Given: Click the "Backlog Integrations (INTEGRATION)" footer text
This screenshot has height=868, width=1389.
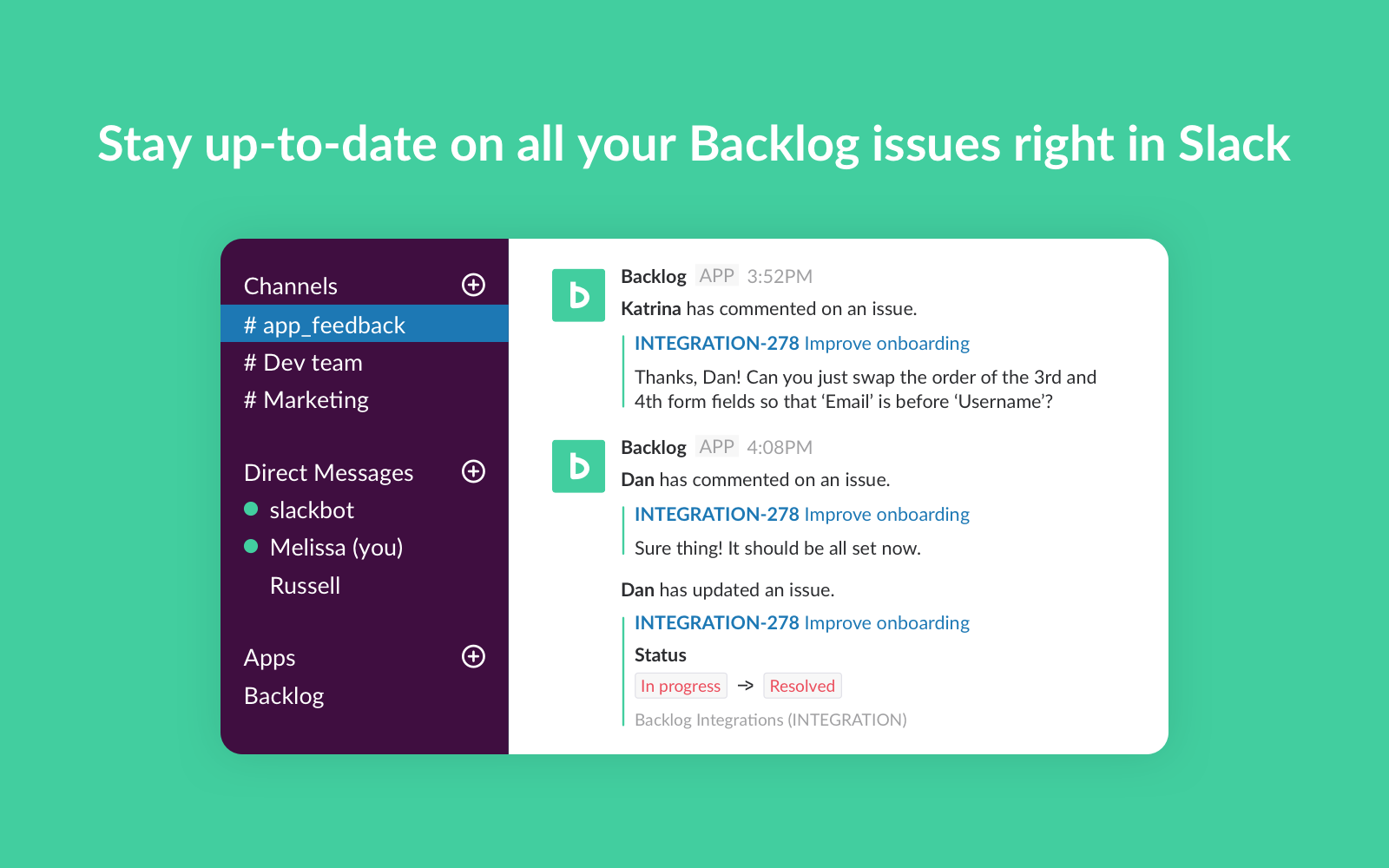Looking at the screenshot, I should coord(771,720).
